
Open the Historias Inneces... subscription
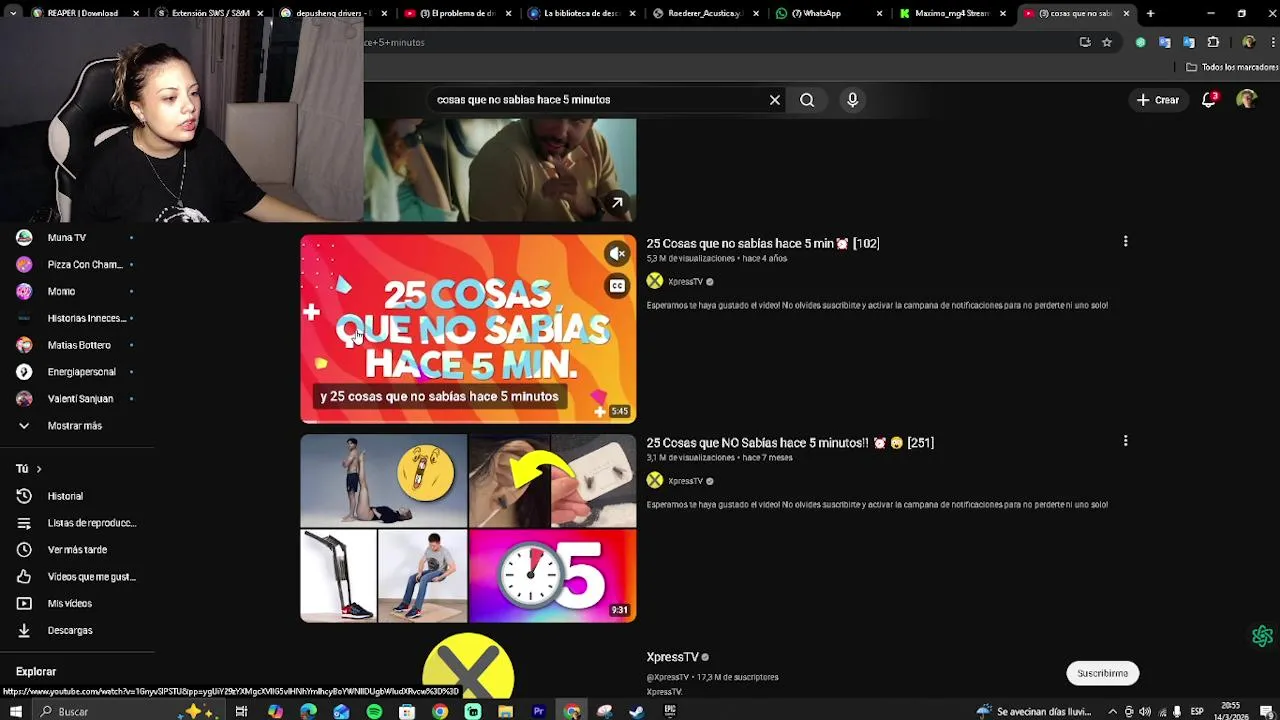[77, 318]
